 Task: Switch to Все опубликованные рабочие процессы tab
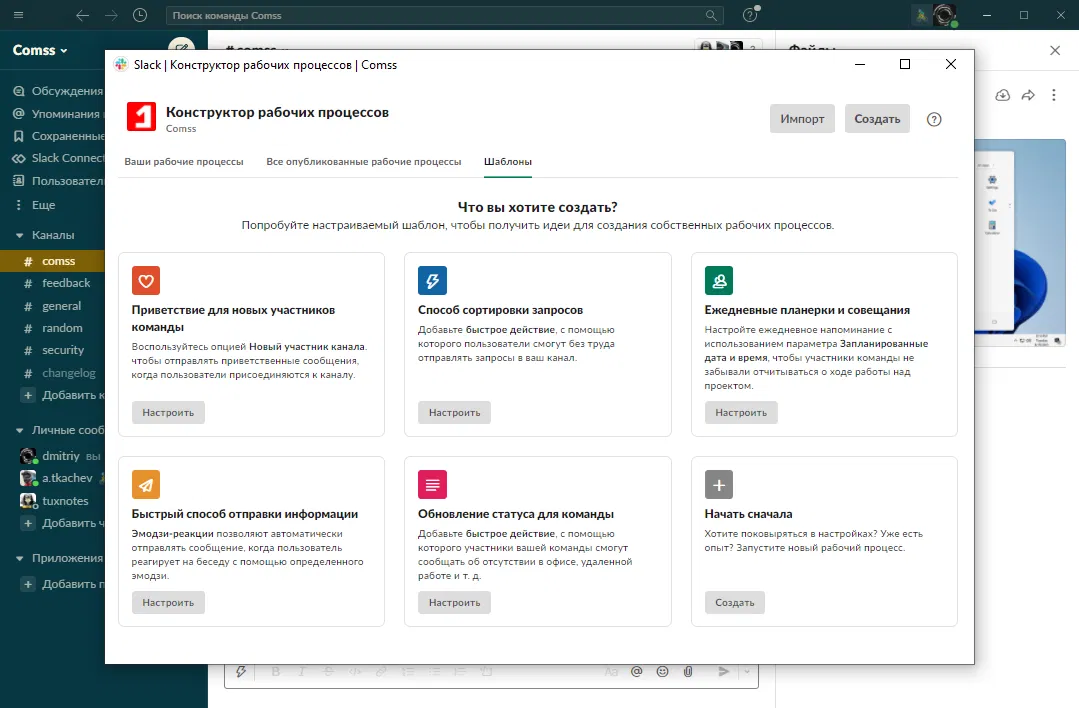363,162
